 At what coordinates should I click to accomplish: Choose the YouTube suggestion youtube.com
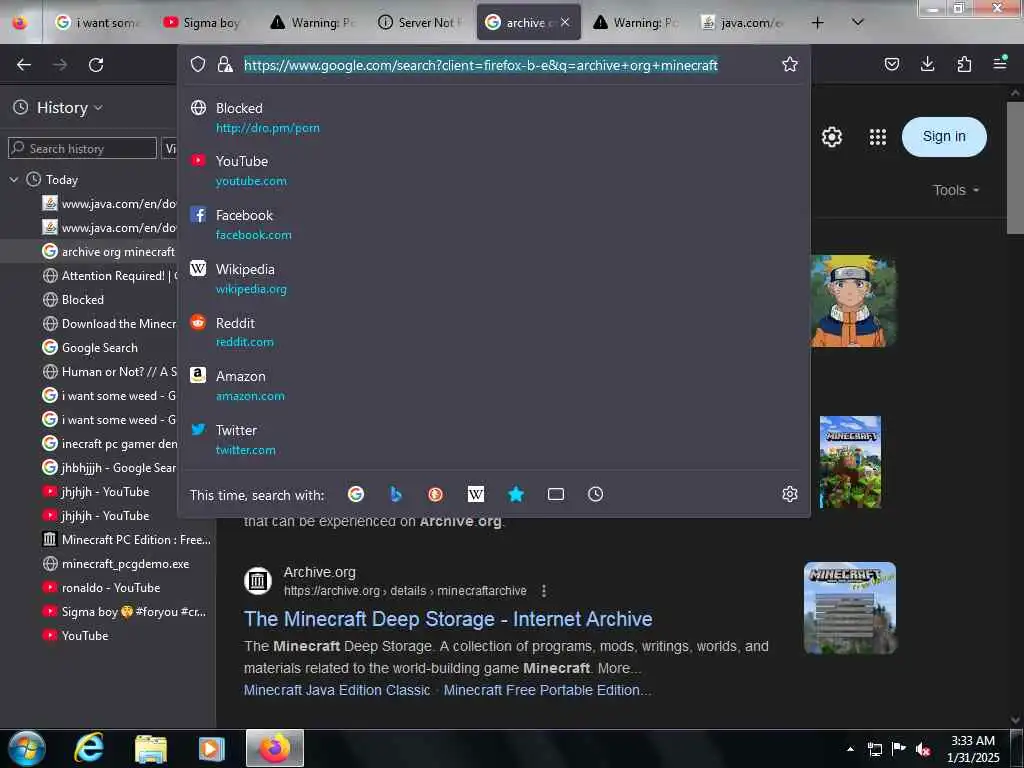click(x=494, y=170)
